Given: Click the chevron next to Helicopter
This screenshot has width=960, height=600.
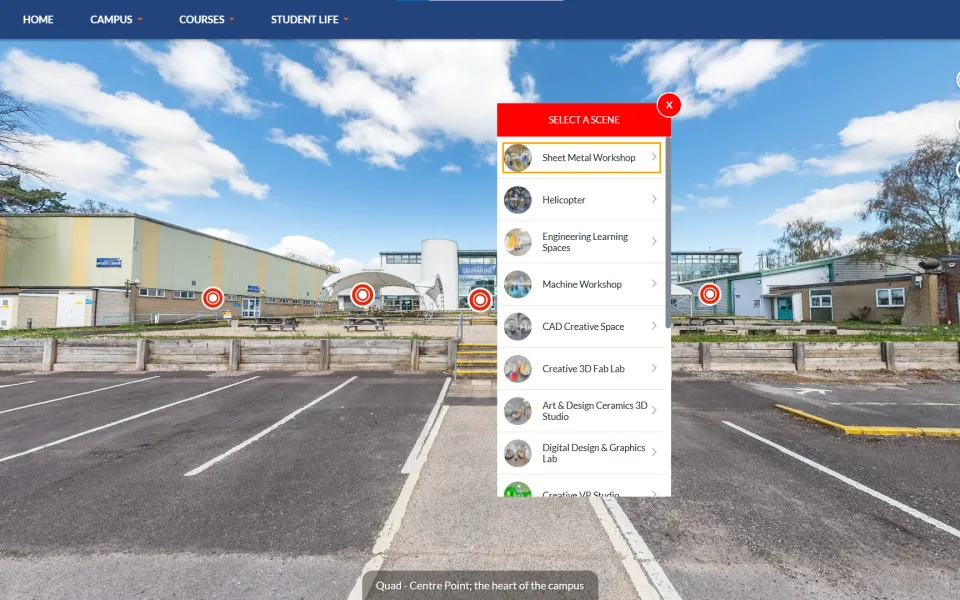Looking at the screenshot, I should [654, 199].
